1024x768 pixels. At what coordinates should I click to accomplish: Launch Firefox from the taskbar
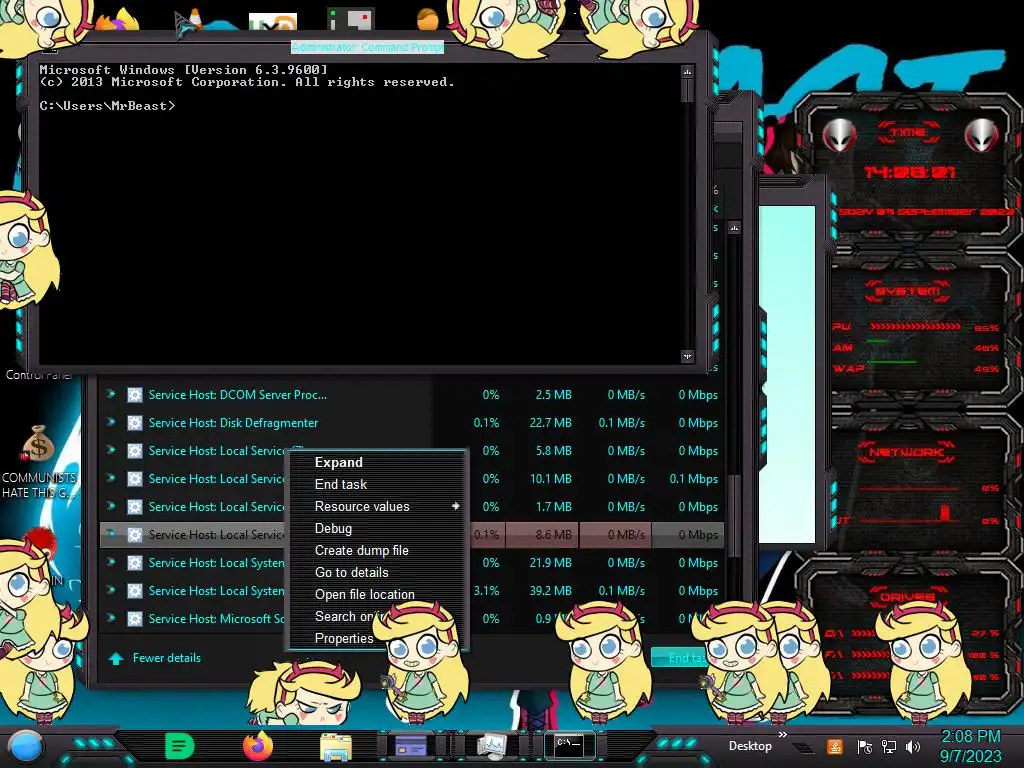click(257, 746)
